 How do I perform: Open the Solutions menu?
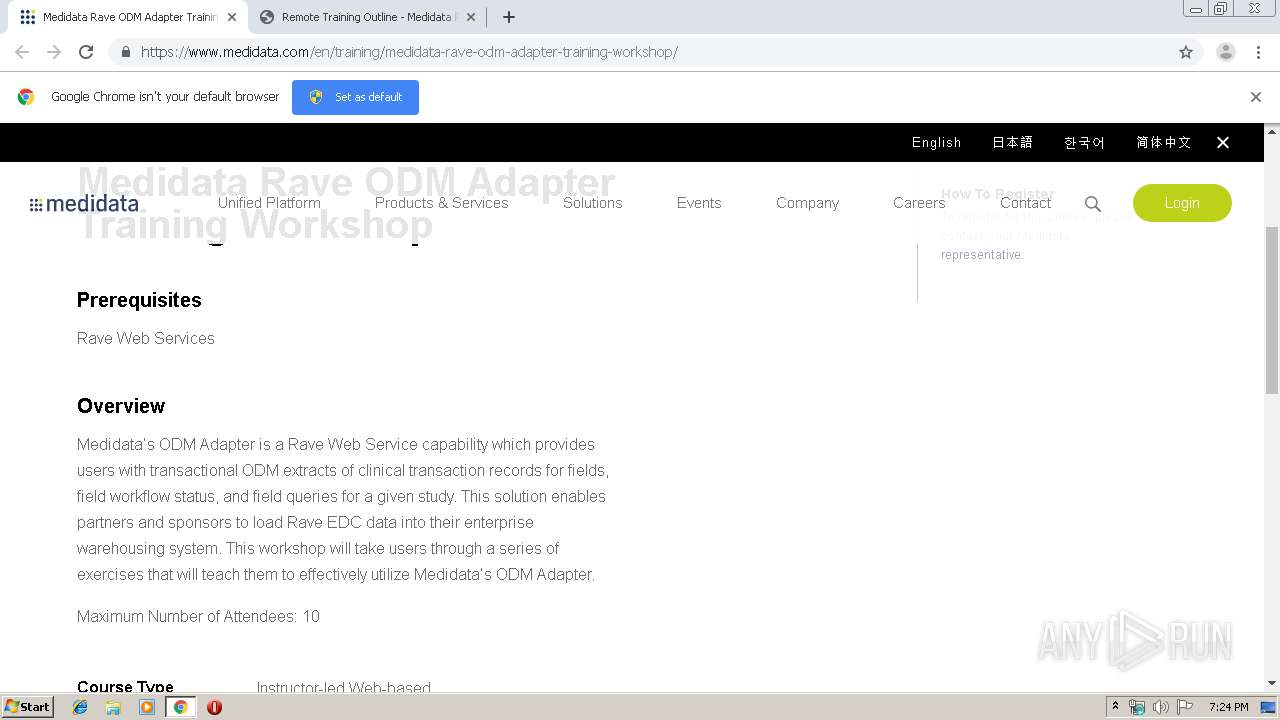coord(592,202)
